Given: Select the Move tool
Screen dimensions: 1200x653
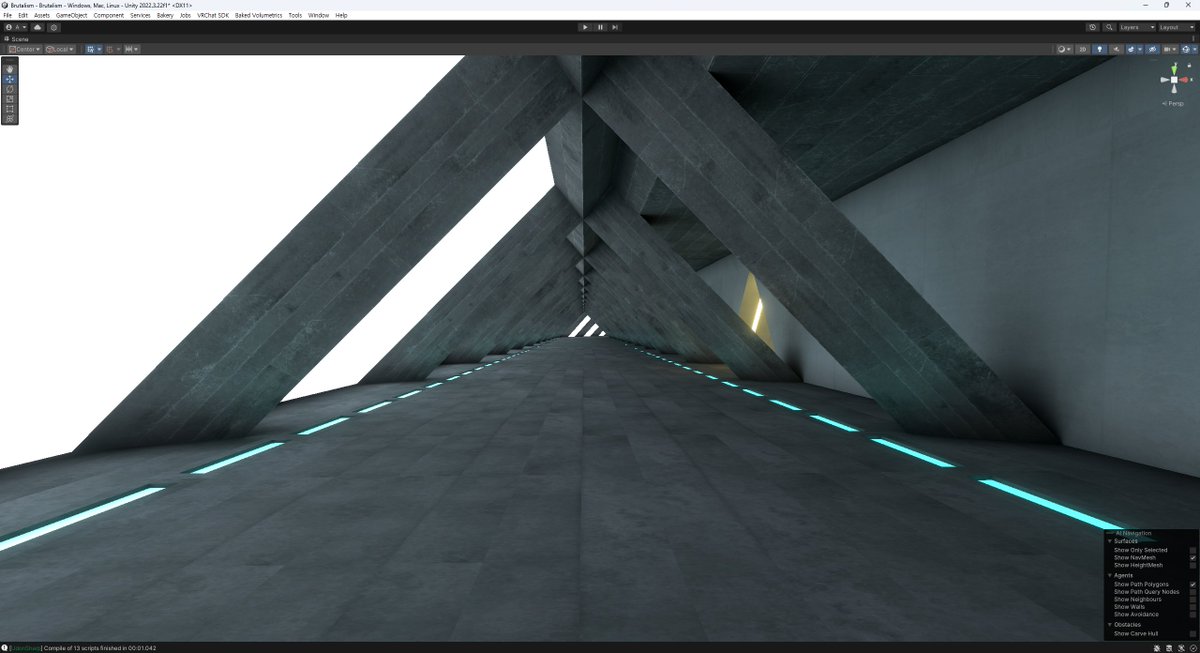Looking at the screenshot, I should point(10,79).
